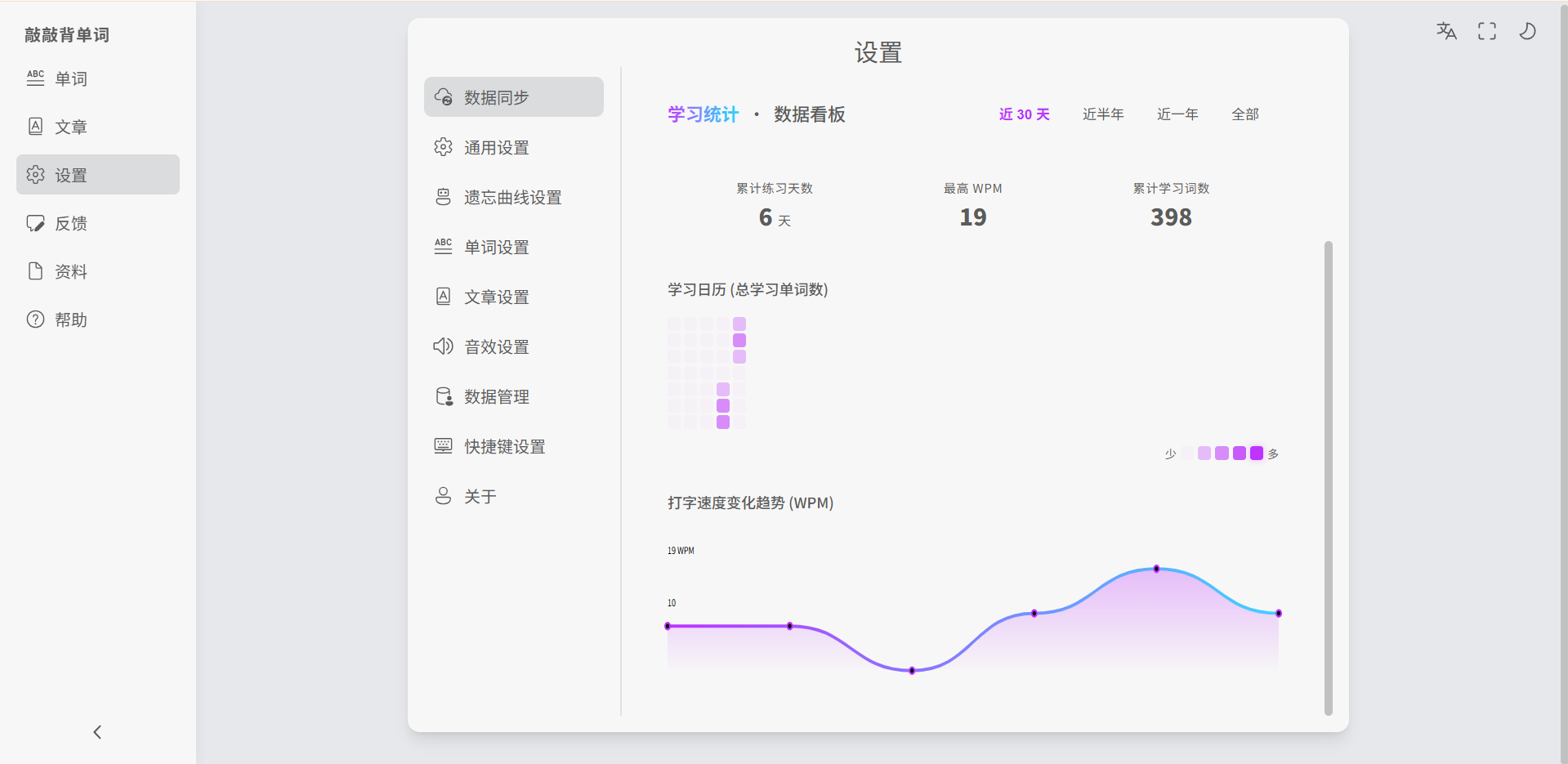This screenshot has height=764, width=1568.
Task: Go to 资料 page in sidebar
Action: (x=98, y=271)
